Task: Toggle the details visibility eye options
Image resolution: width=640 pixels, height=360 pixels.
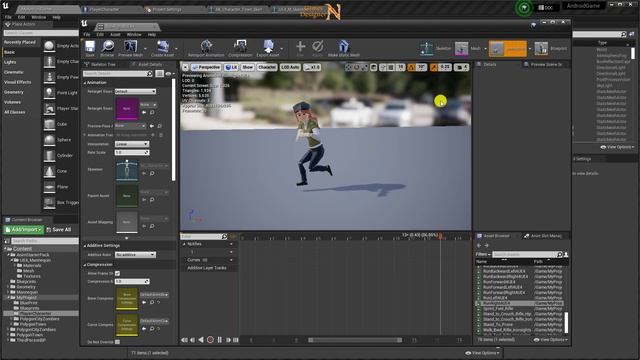Action: click(x=169, y=74)
